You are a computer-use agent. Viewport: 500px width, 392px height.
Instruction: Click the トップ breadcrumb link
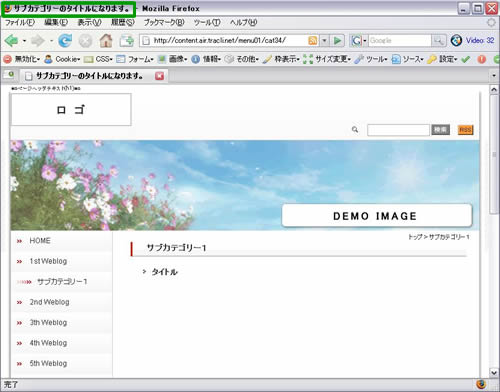point(415,237)
